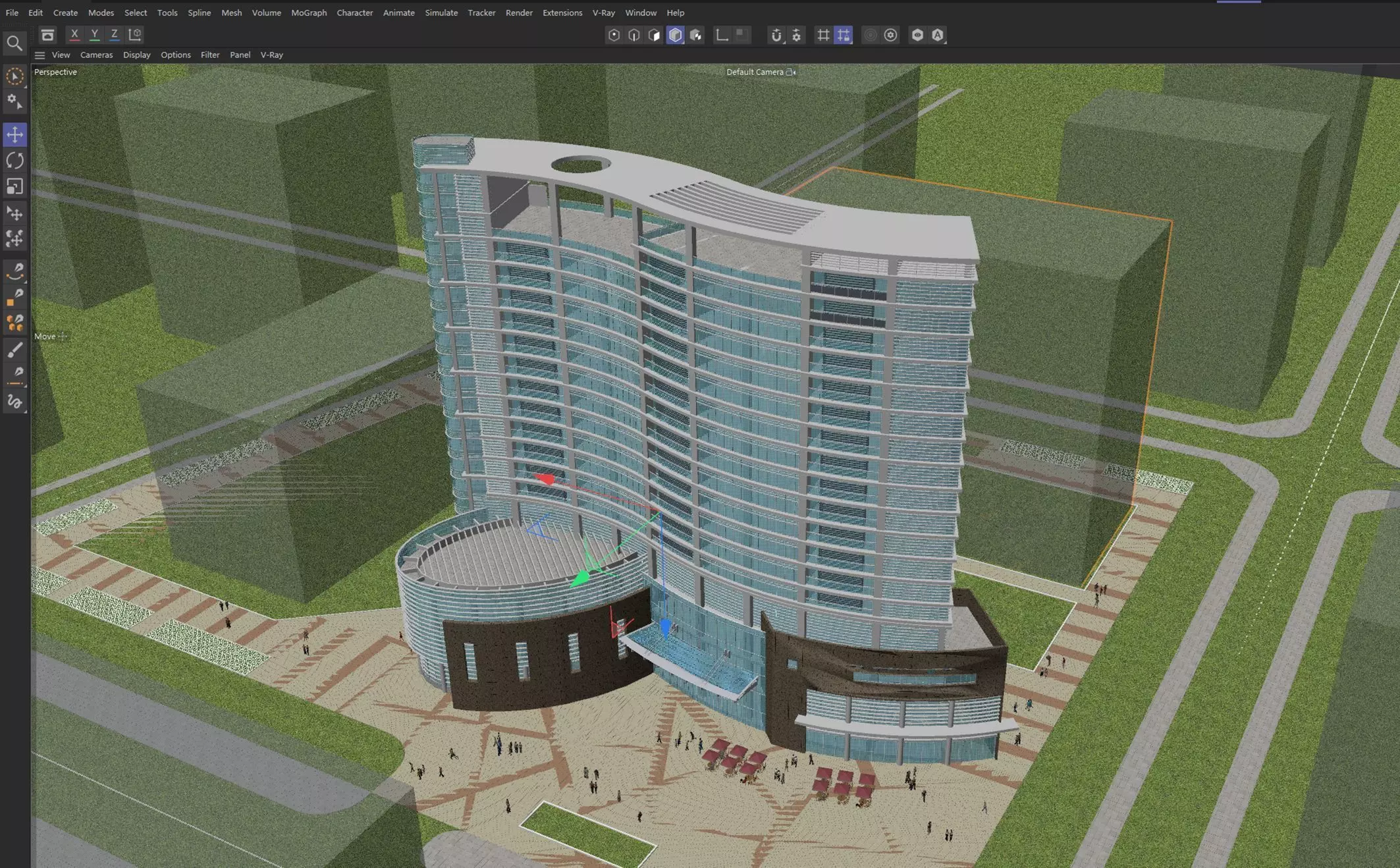1400x868 pixels.
Task: Click the dimmed circular render icon
Action: [870, 35]
